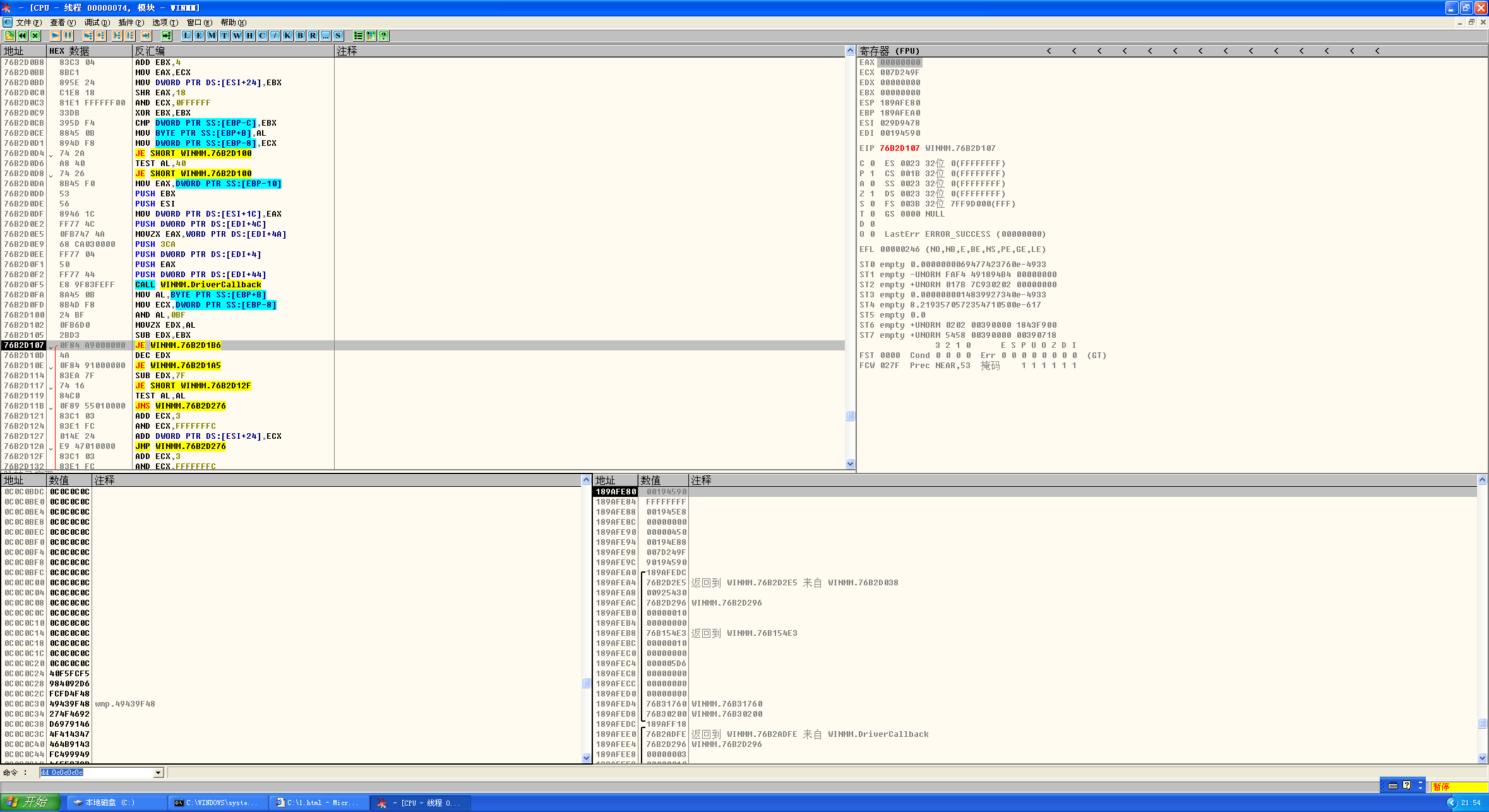Open the 调试(D) debug menu
Screen dimensions: 1489x812
point(97,23)
